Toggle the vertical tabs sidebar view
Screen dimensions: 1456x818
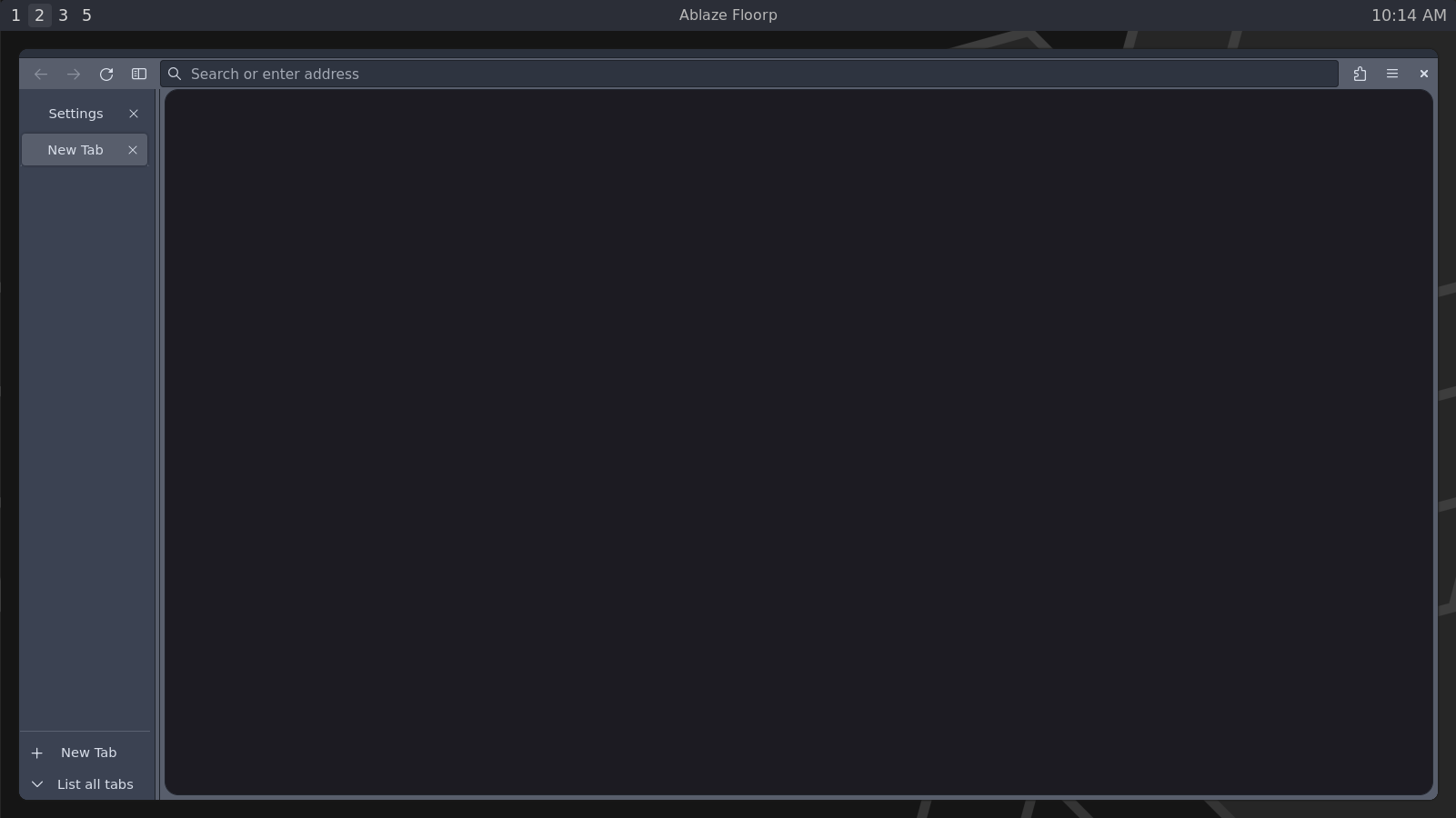[139, 75]
